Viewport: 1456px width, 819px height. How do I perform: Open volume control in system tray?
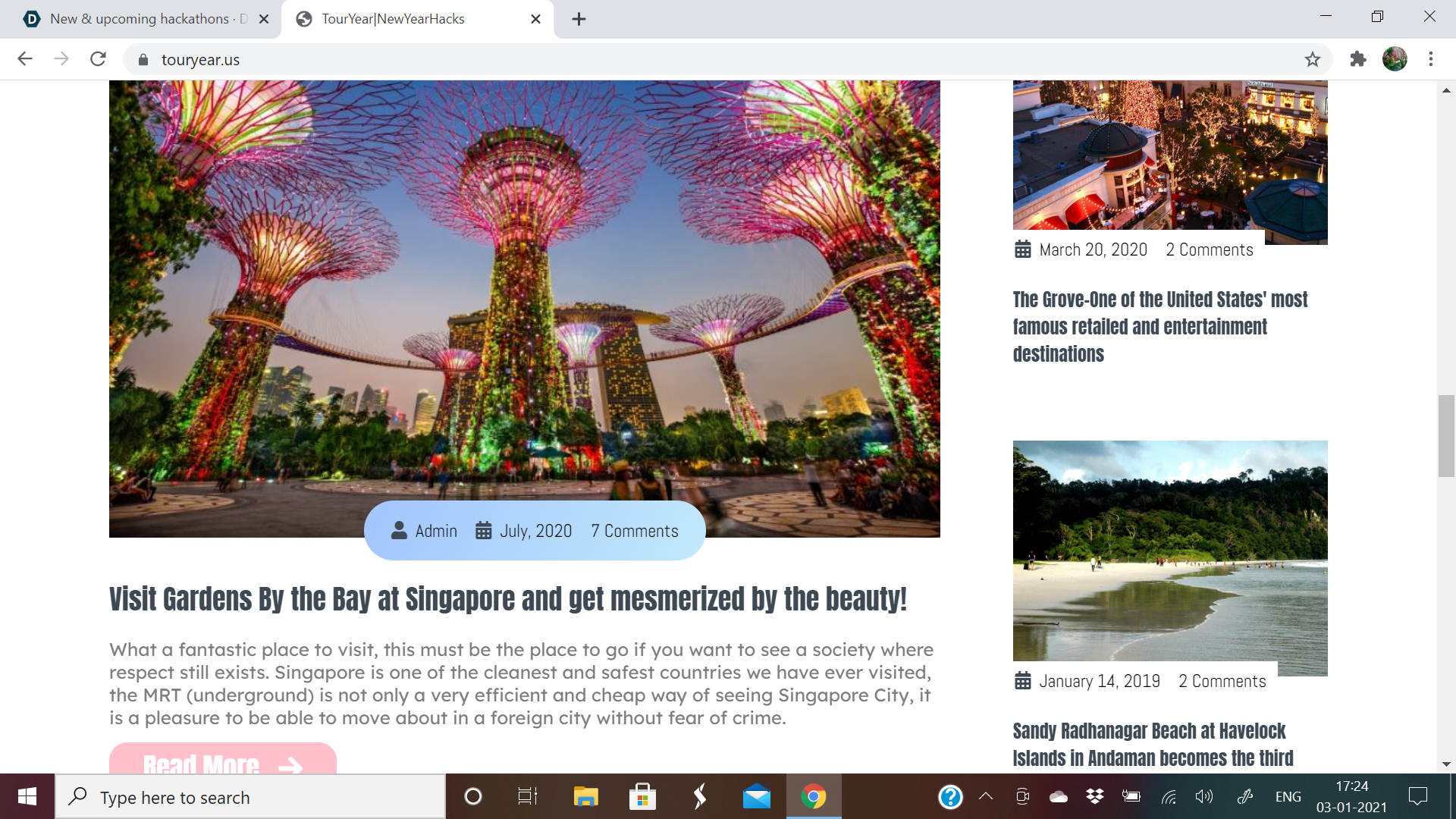coord(1203,796)
